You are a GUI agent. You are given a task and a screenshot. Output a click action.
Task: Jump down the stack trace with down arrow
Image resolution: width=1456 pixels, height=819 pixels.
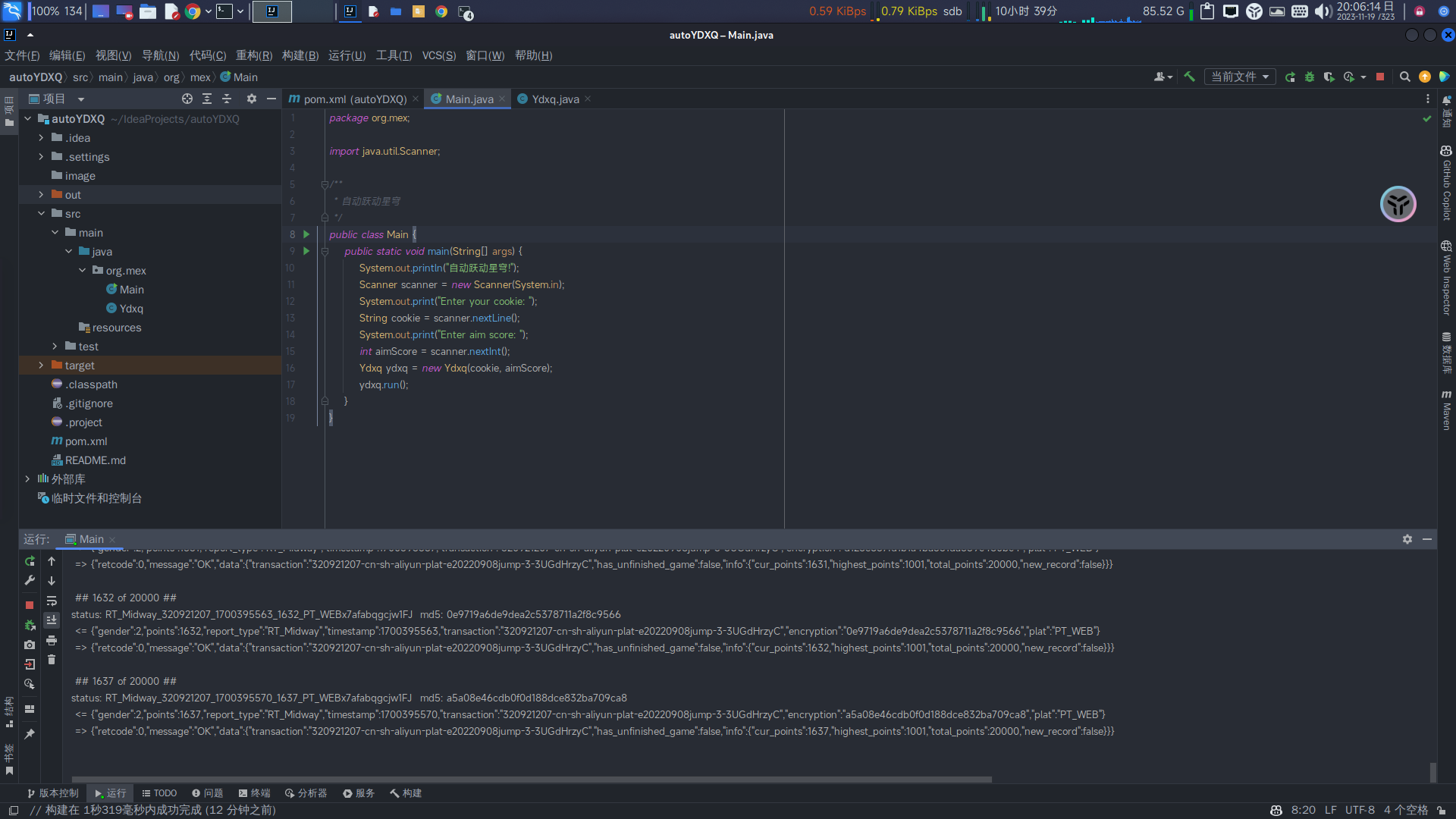coord(52,581)
